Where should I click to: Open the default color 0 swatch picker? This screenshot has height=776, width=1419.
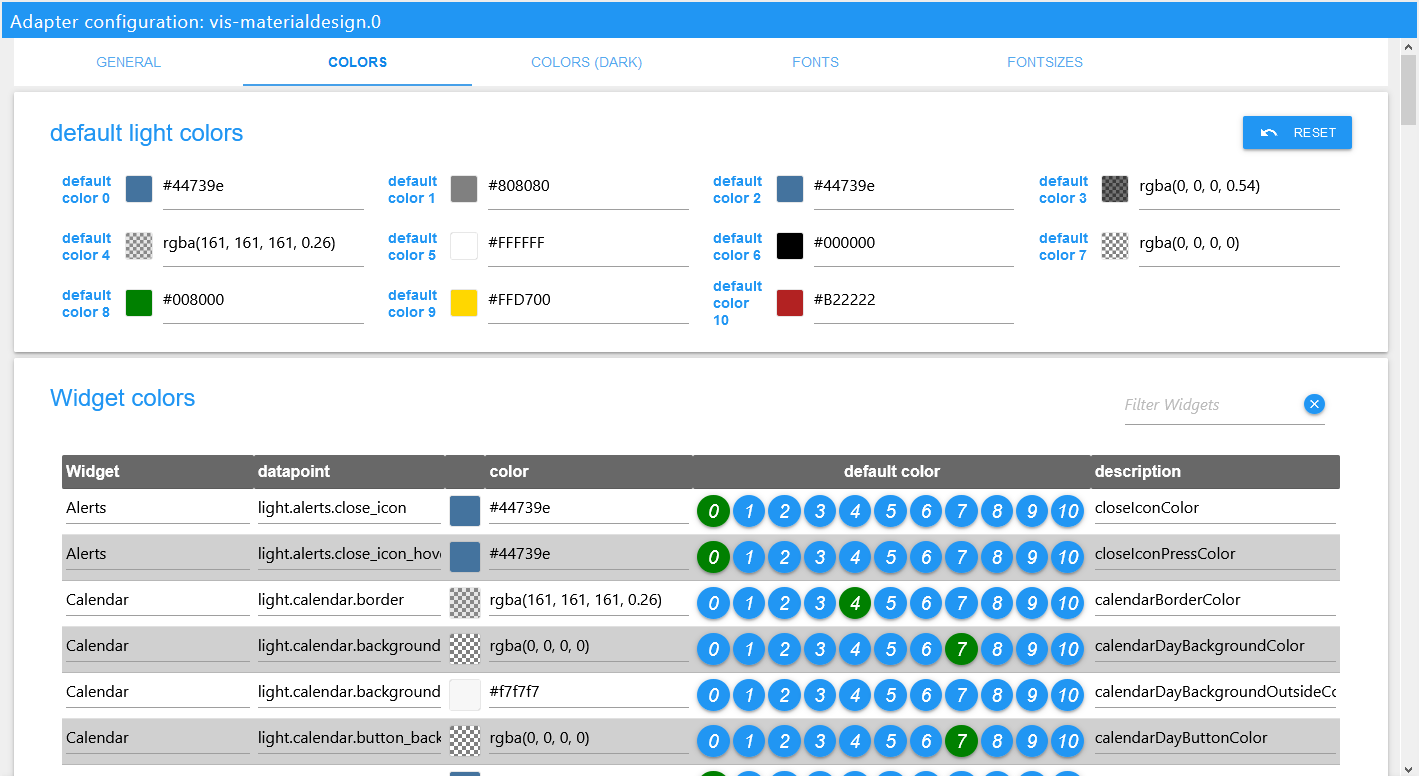coord(139,189)
